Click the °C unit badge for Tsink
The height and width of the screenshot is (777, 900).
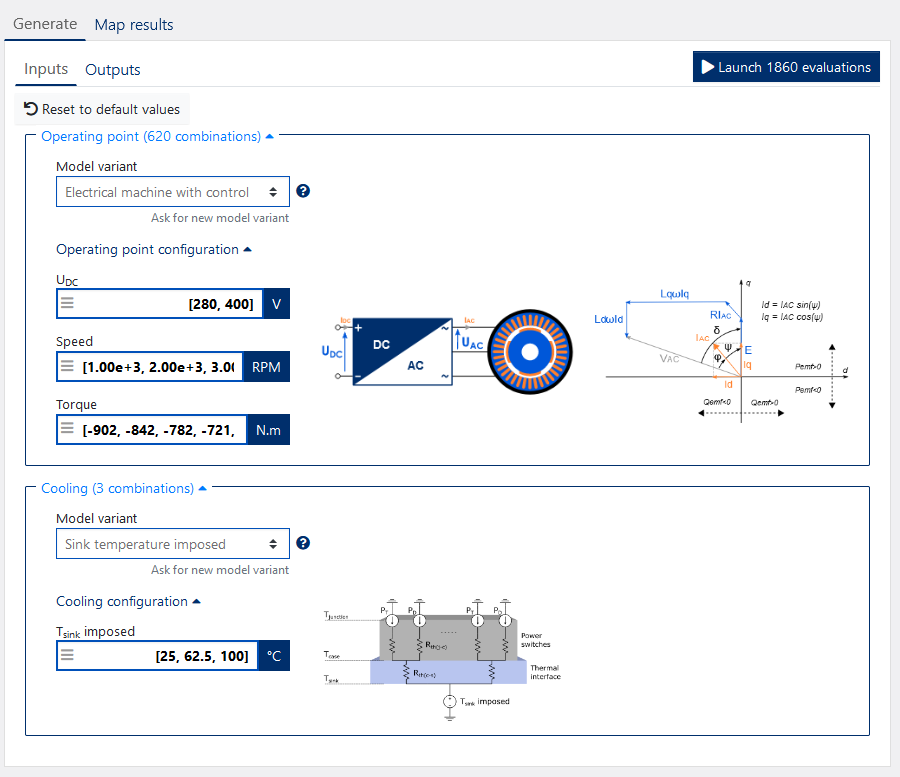tap(272, 656)
